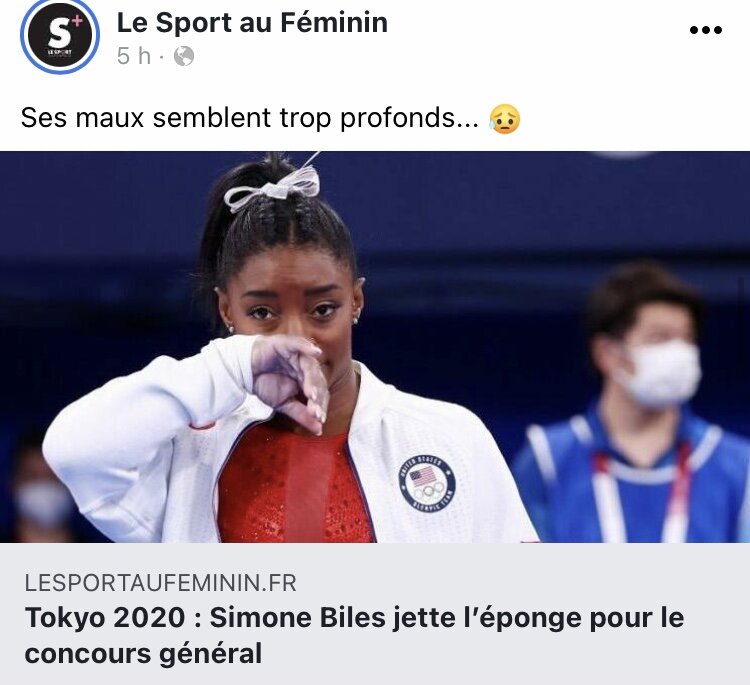Open the Le Sport au Féminin profile avatar
This screenshot has height=685, width=750.
60,35
